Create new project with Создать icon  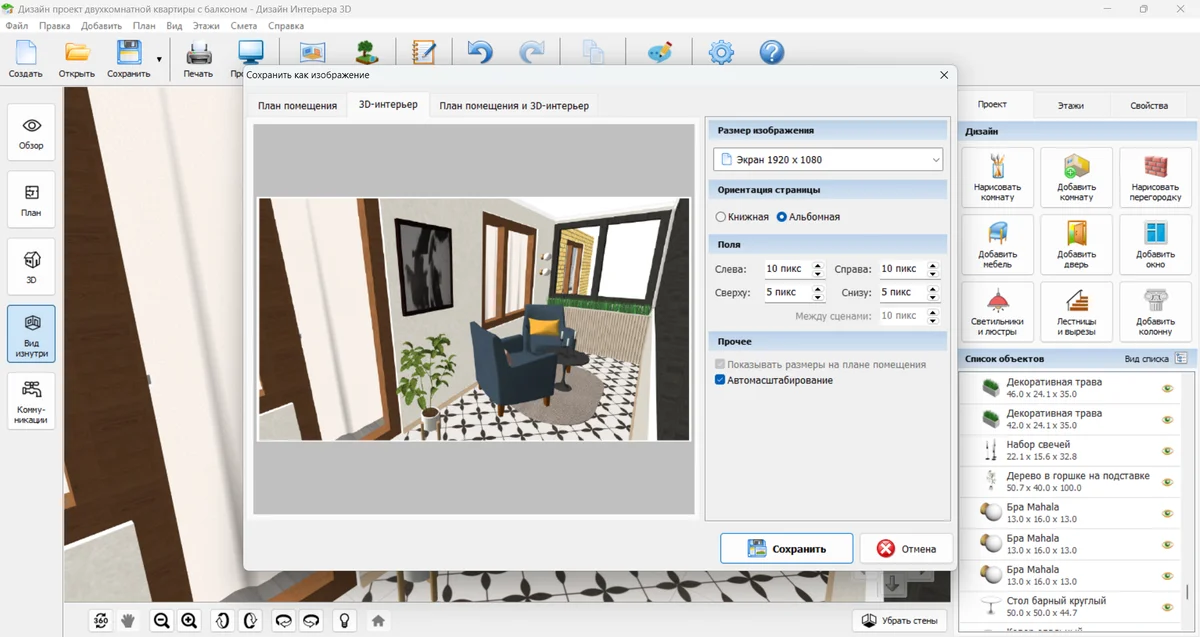coord(25,58)
